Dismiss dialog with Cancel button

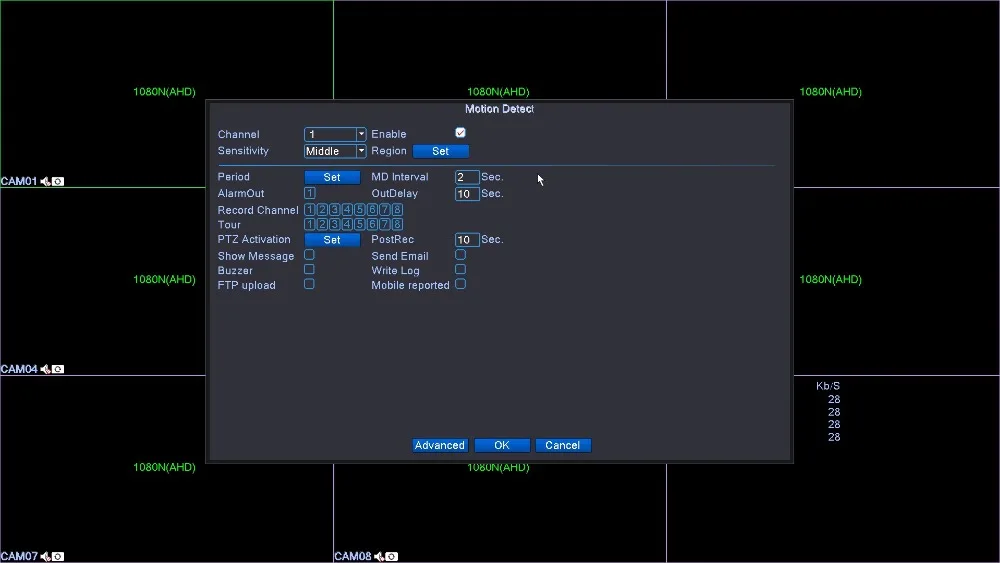coord(562,445)
